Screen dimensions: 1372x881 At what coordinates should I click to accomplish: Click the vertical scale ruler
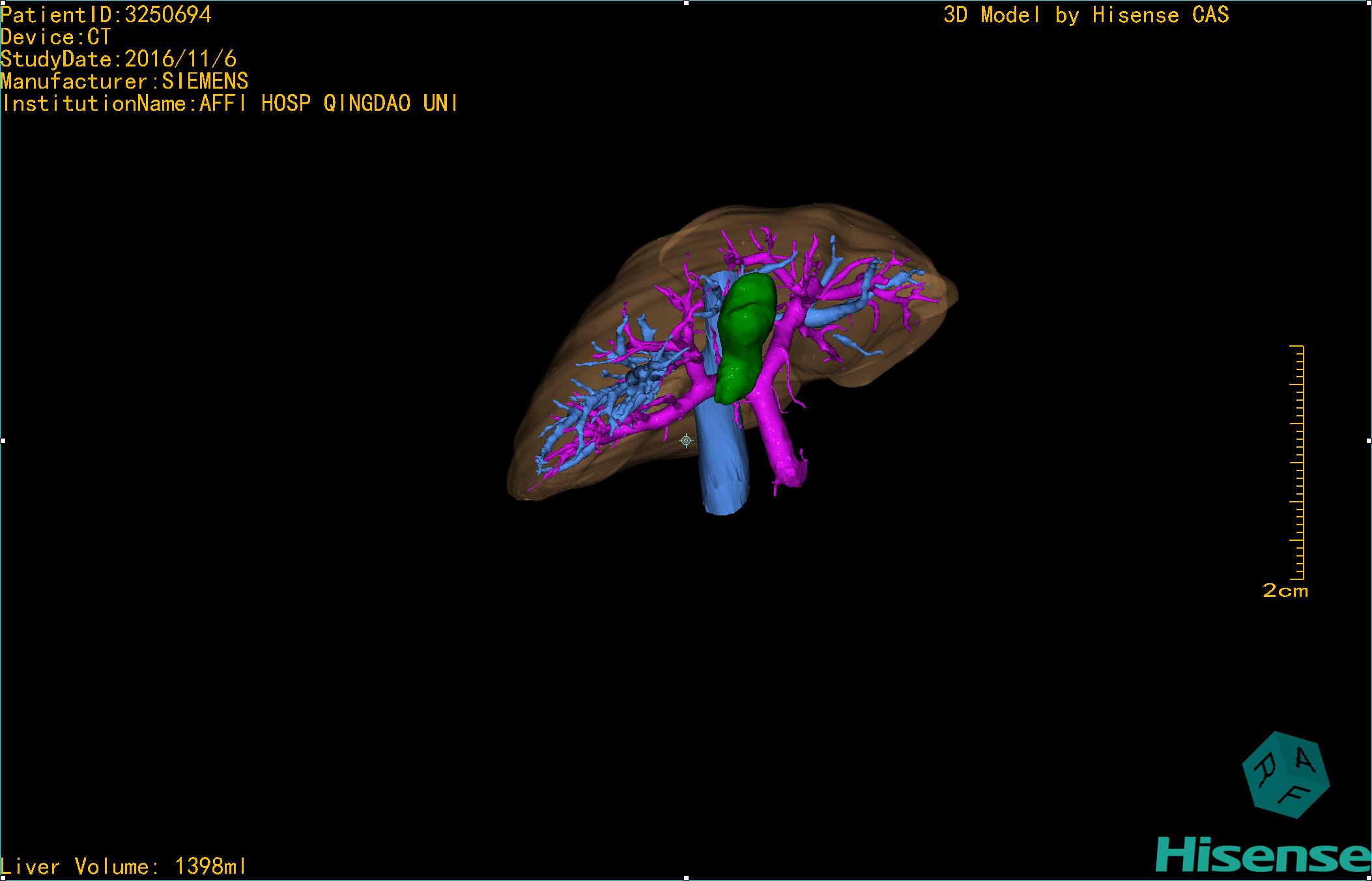[1298, 463]
